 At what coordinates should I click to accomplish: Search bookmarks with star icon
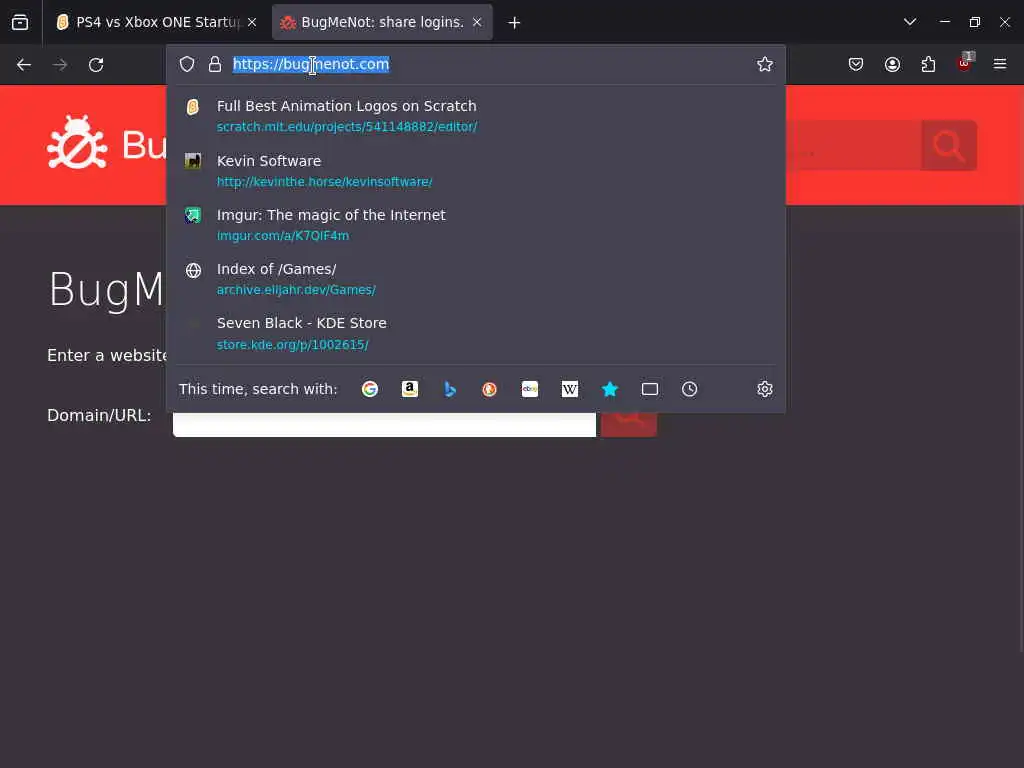coord(610,389)
